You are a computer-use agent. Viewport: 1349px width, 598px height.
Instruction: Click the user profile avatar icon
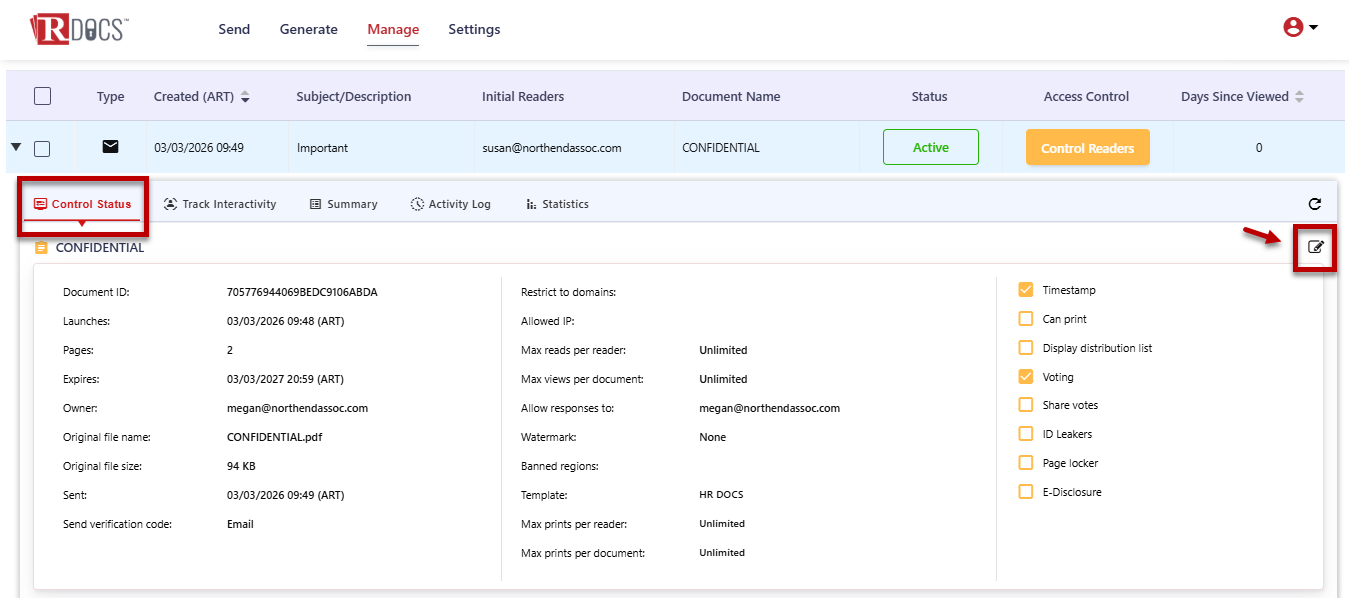click(x=1293, y=28)
